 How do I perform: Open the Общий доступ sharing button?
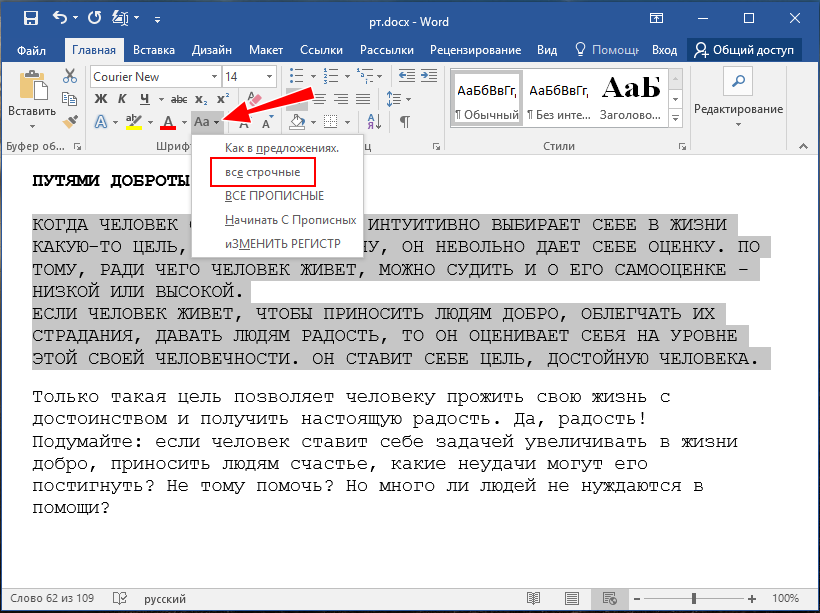(x=744, y=50)
